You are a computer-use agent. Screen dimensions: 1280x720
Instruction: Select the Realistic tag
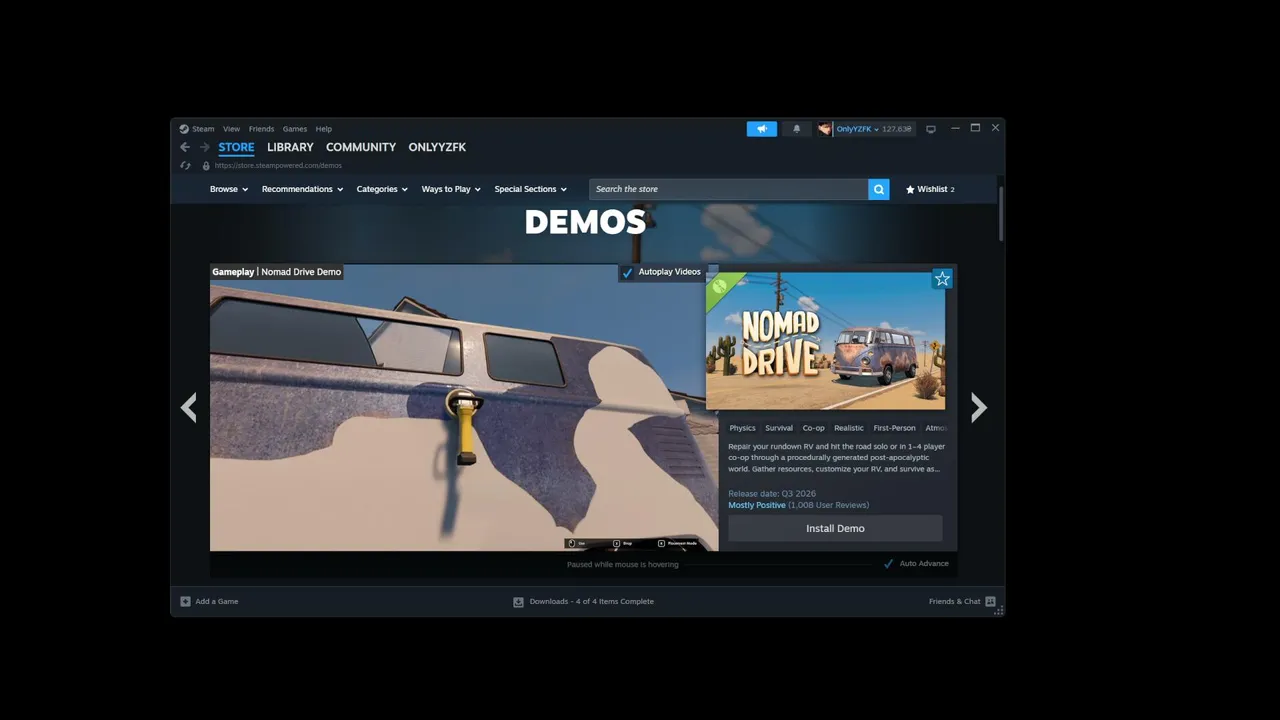click(849, 428)
